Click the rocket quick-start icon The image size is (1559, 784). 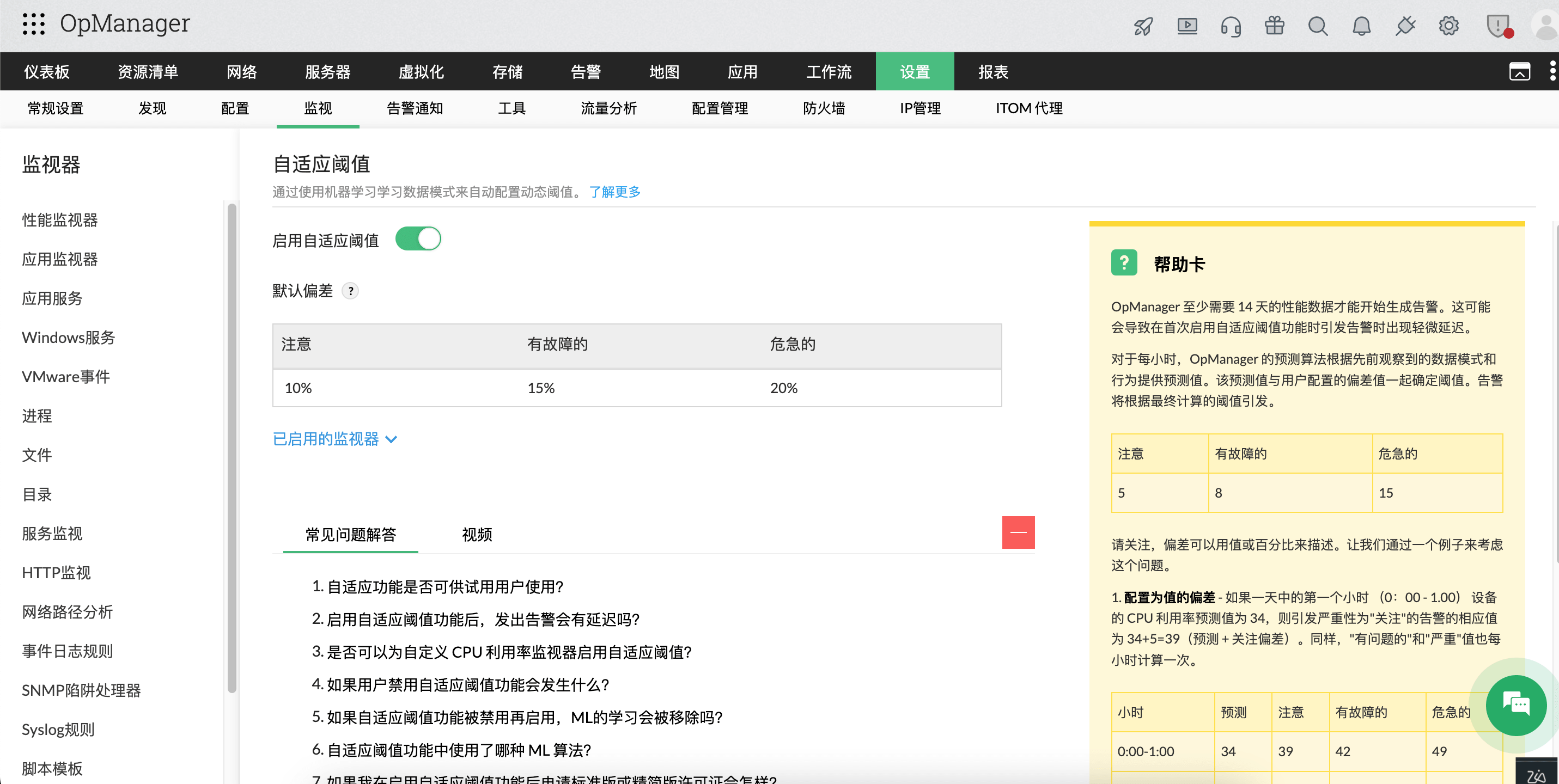1143,26
